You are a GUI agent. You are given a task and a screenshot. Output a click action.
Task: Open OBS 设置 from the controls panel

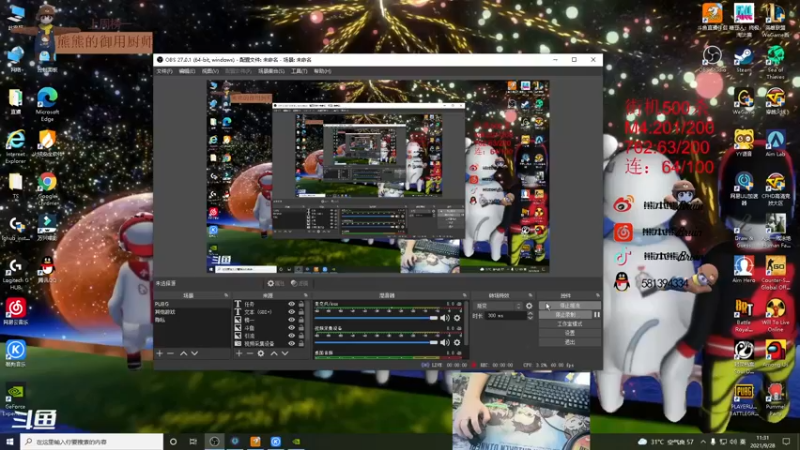569,333
